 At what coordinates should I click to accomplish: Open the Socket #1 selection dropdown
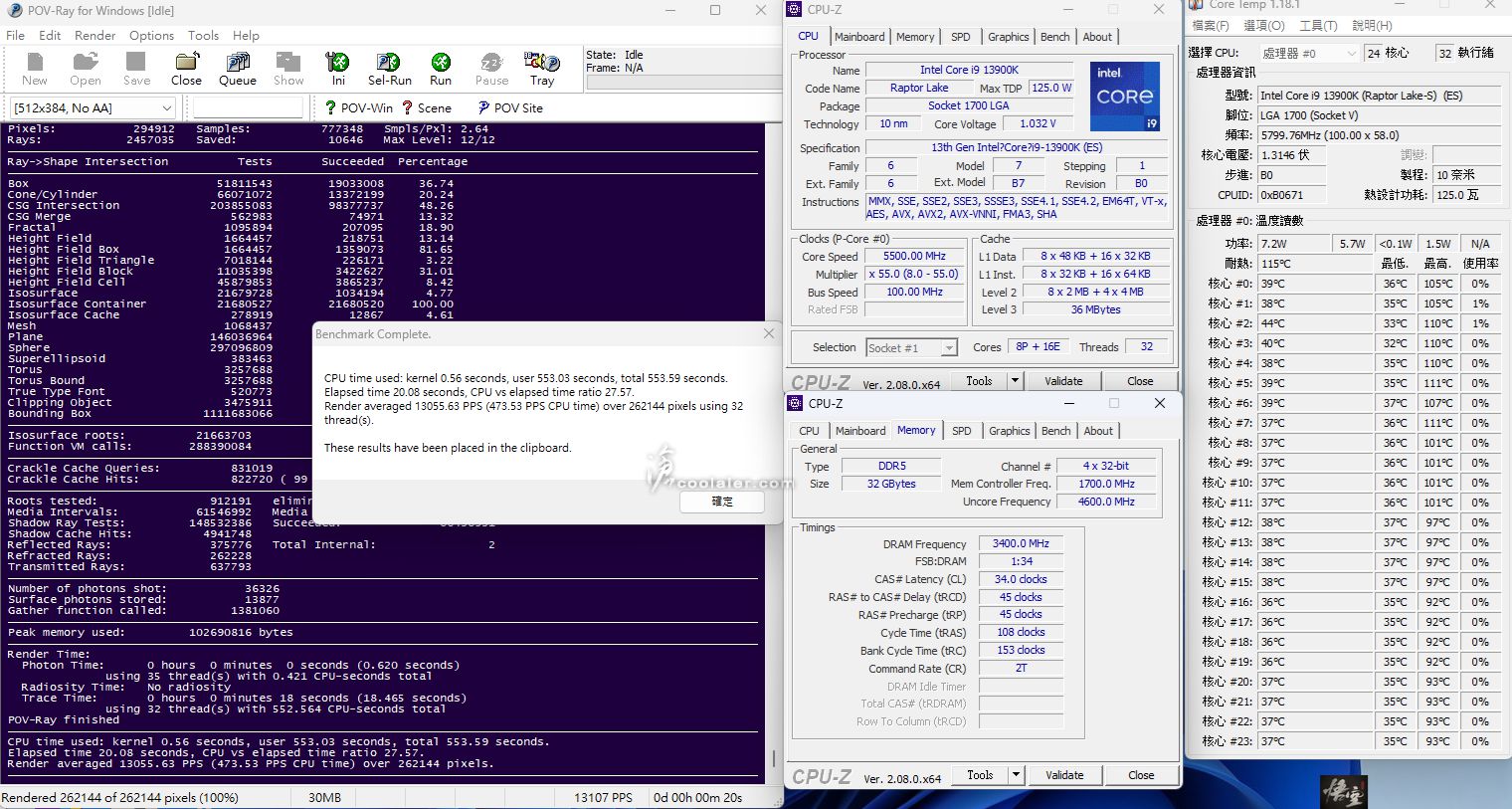point(911,347)
